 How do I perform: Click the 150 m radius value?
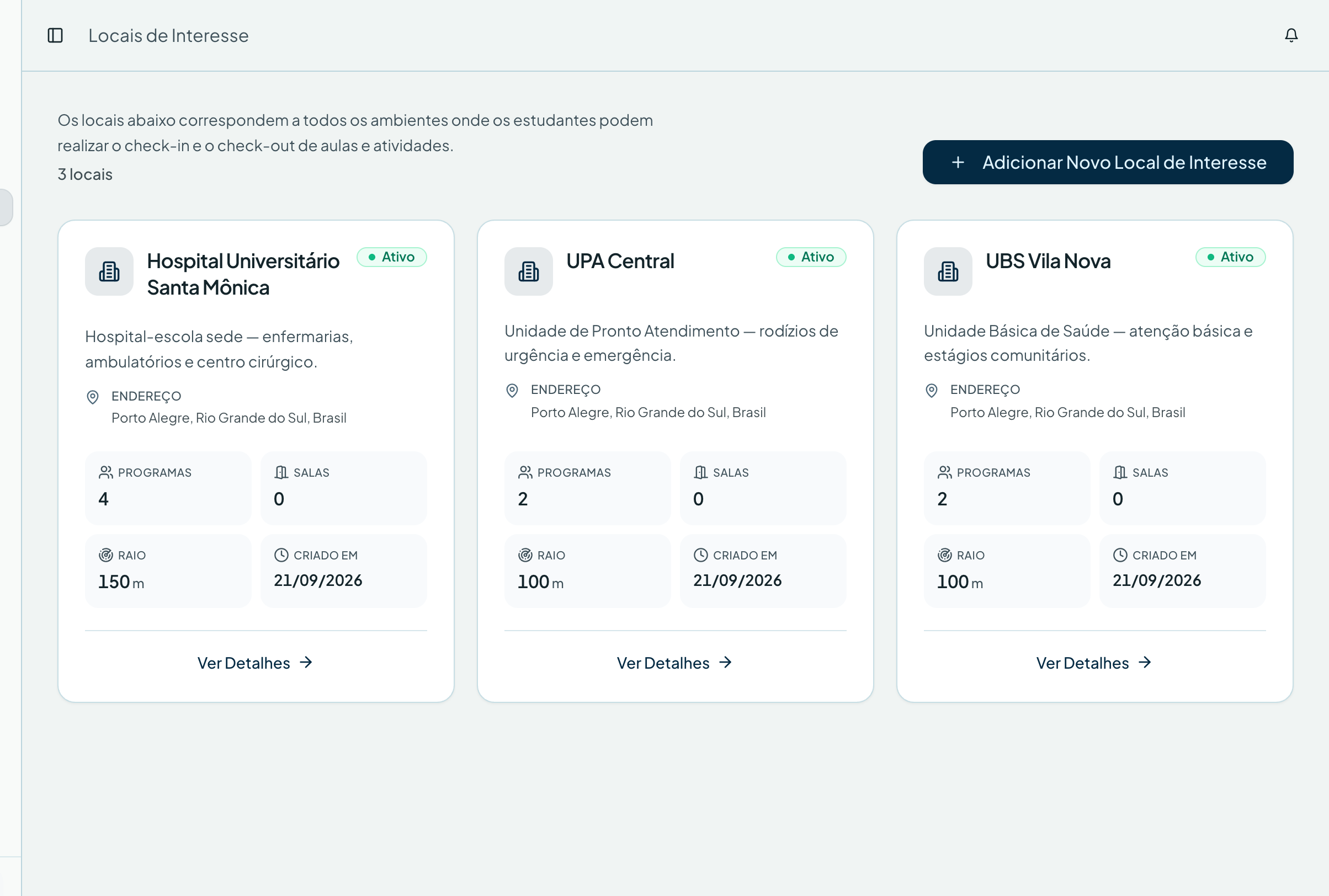(x=121, y=582)
